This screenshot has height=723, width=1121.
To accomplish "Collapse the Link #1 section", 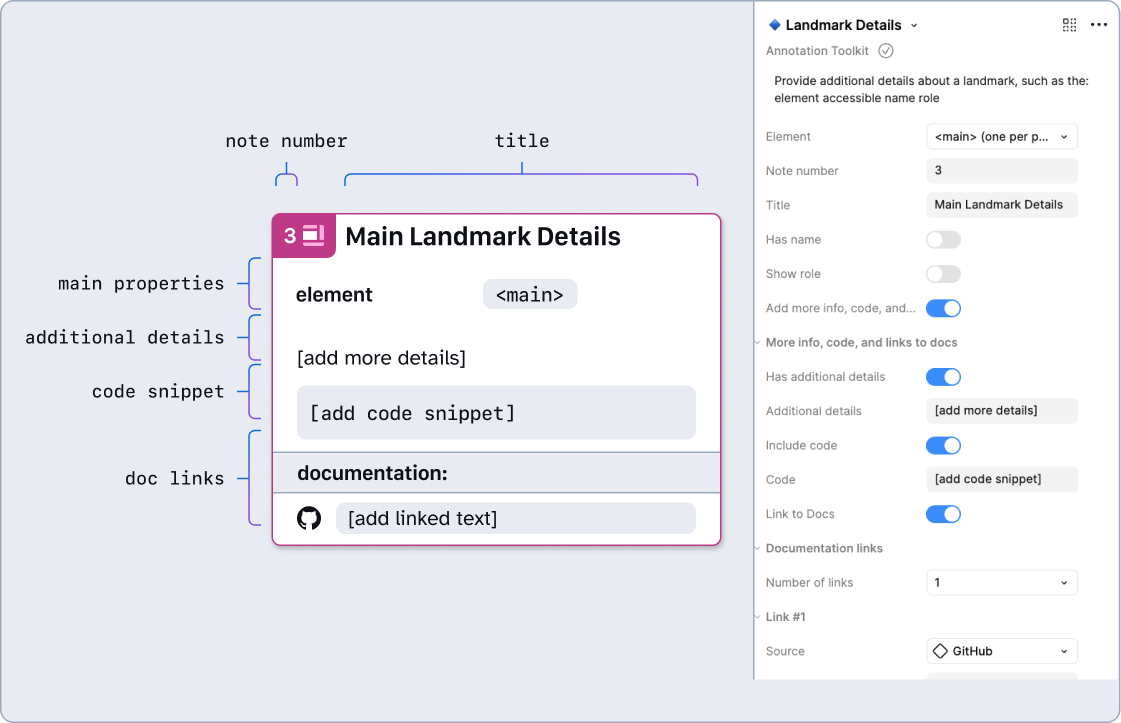I will tap(757, 617).
